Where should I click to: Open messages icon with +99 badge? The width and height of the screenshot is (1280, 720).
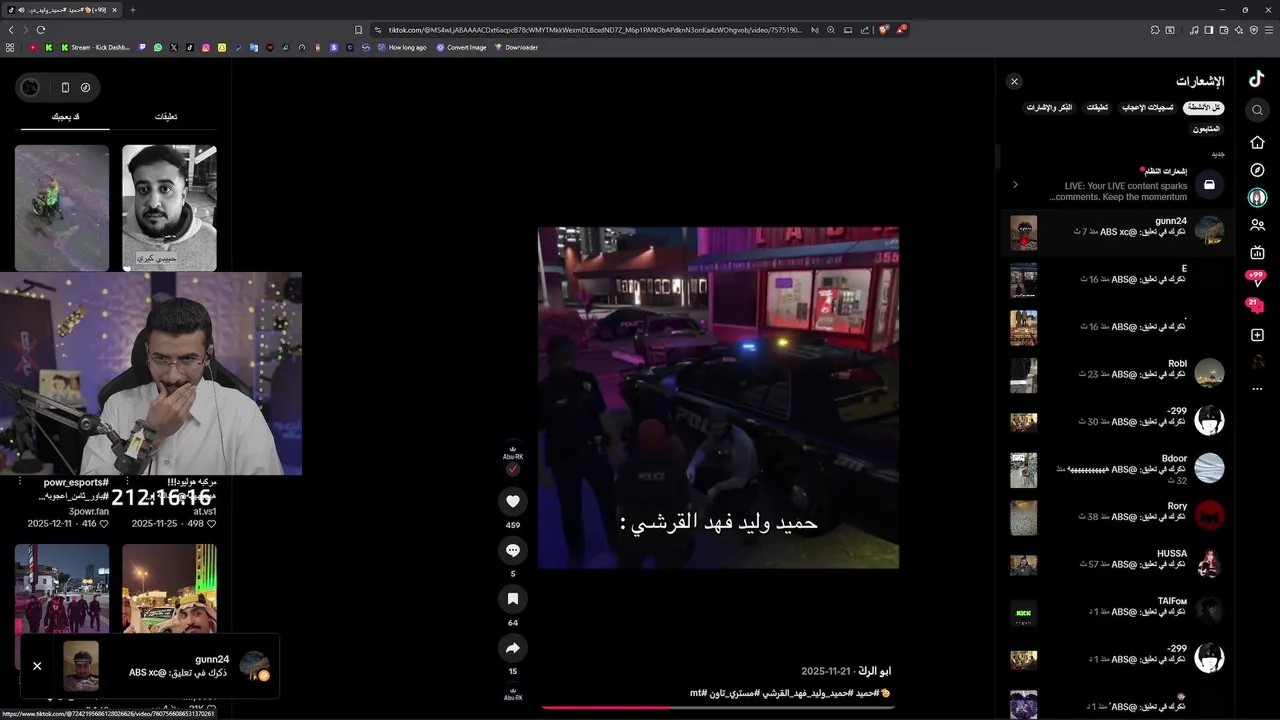point(1256,279)
